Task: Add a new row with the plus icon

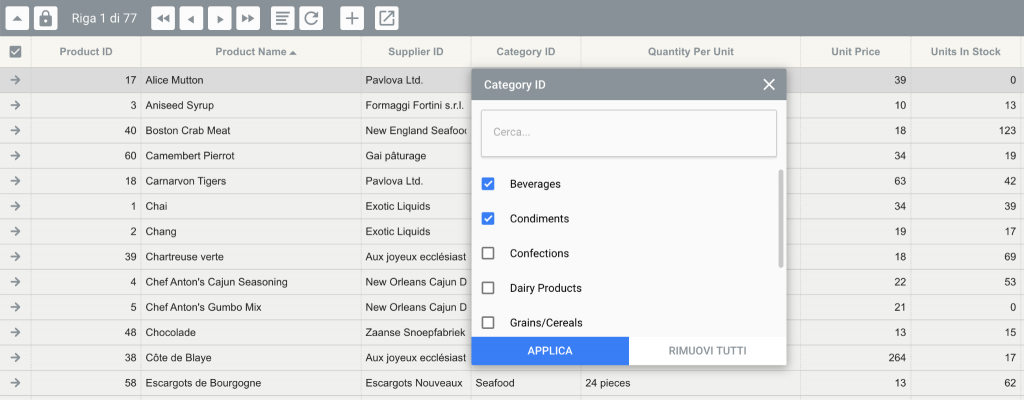Action: [352, 18]
